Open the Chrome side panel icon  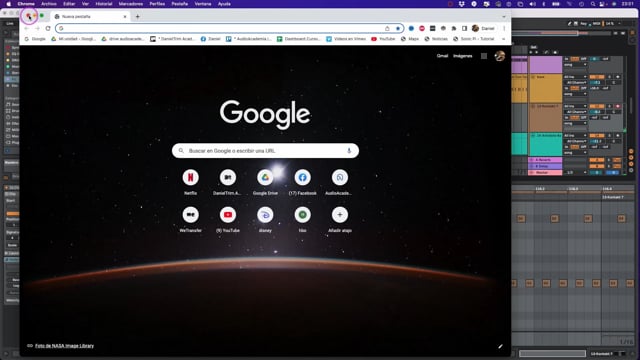(x=464, y=28)
